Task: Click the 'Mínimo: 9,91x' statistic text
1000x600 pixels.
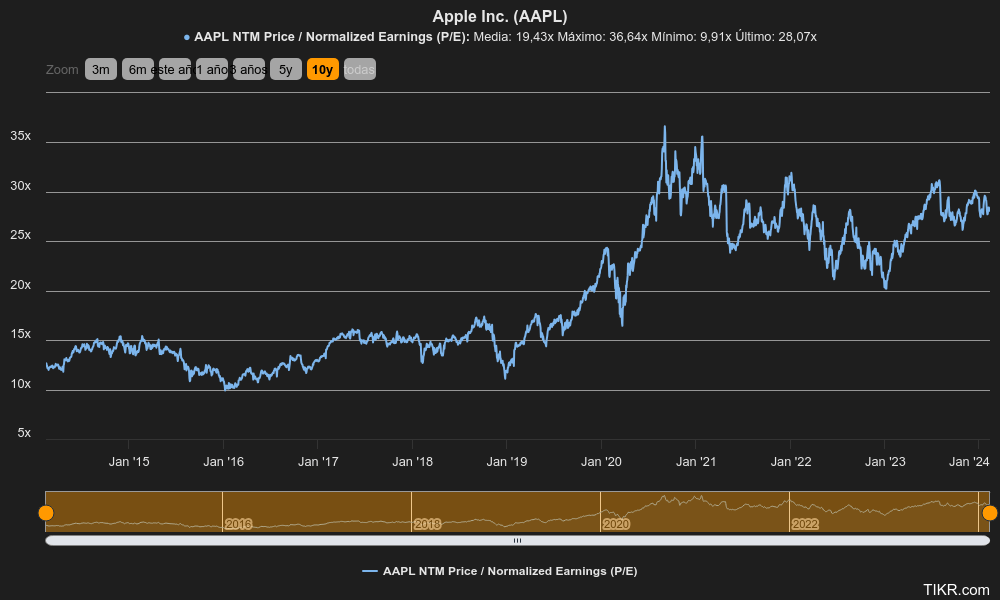Action: click(691, 37)
